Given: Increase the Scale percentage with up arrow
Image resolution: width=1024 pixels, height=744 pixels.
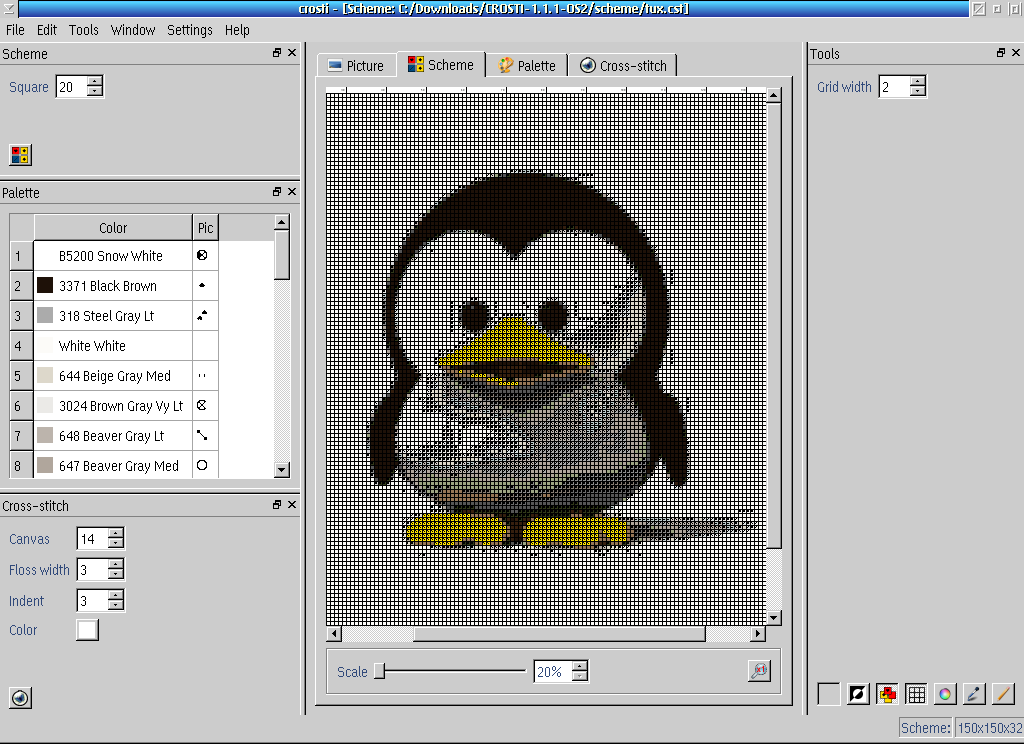Looking at the screenshot, I should tap(580, 666).
